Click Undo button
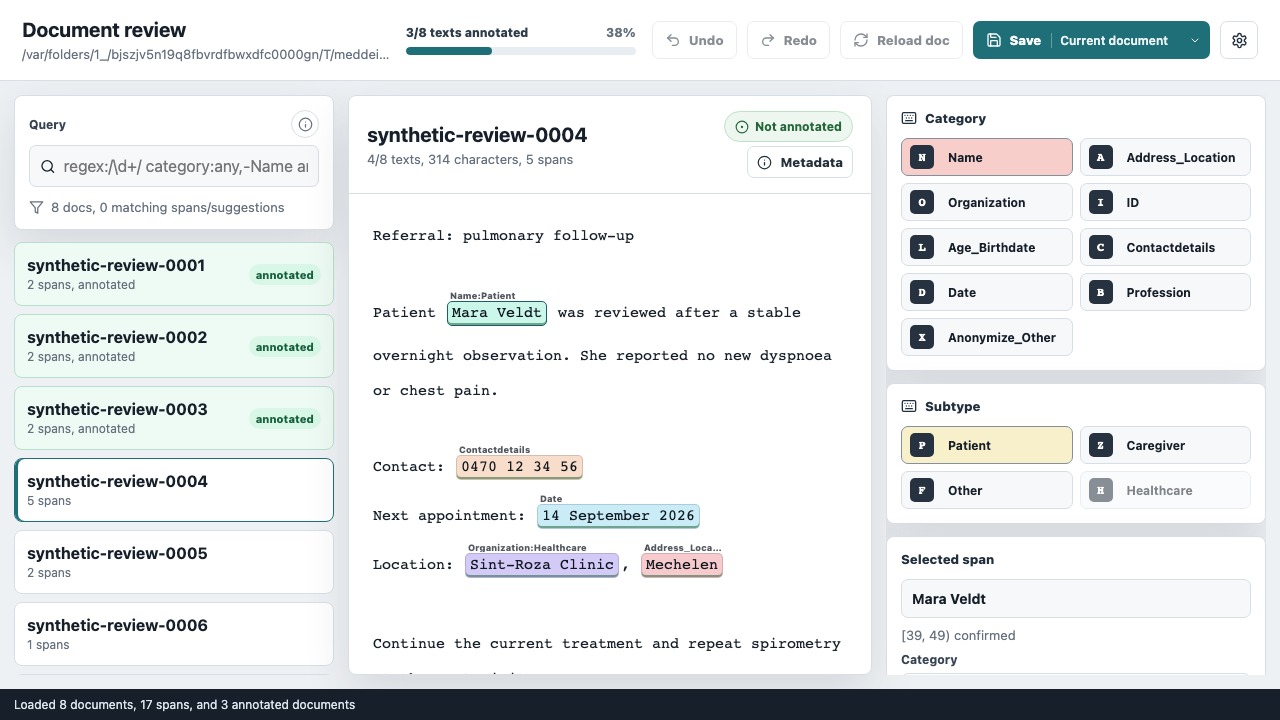This screenshot has width=1280, height=720. pyautogui.click(x=695, y=40)
